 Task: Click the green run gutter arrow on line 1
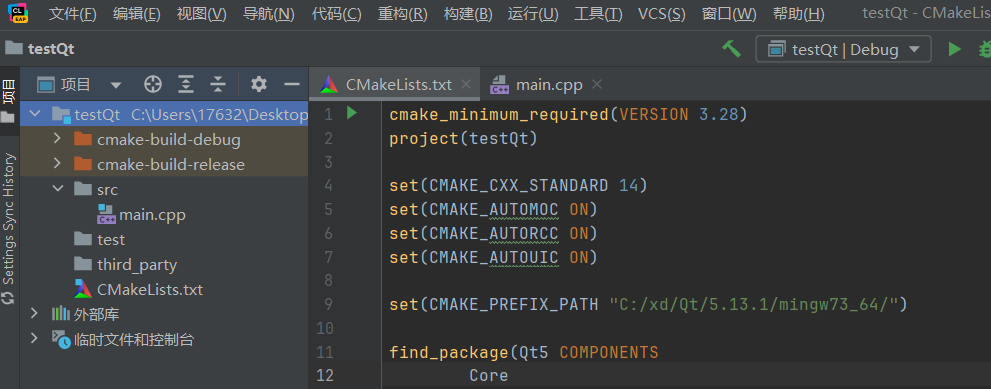352,113
